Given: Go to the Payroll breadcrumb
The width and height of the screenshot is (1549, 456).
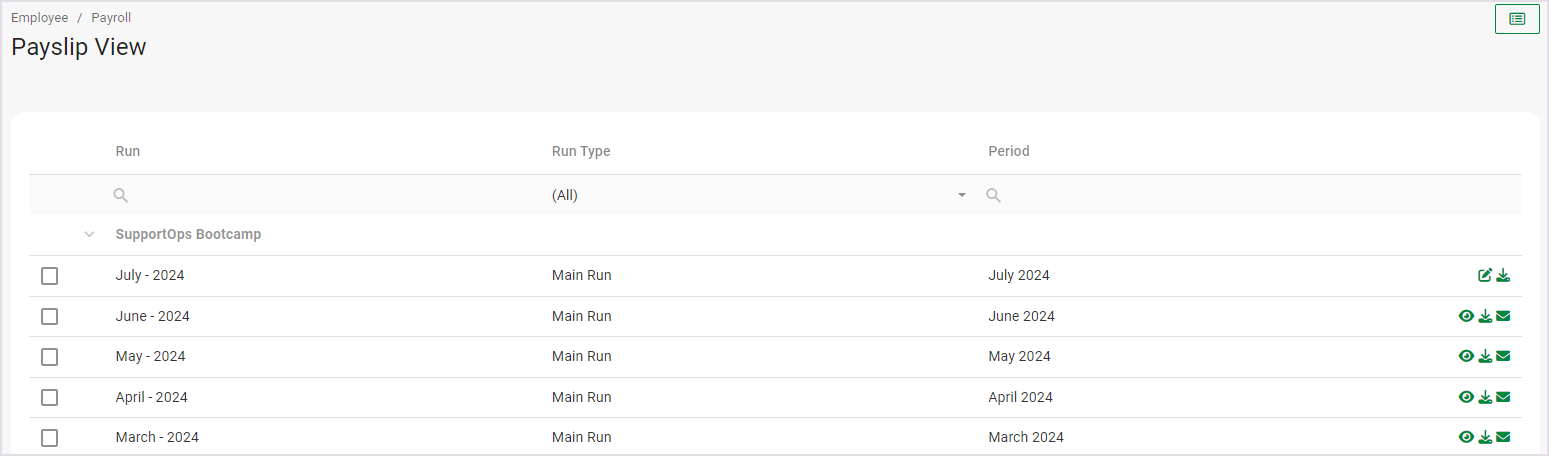Looking at the screenshot, I should 111,18.
